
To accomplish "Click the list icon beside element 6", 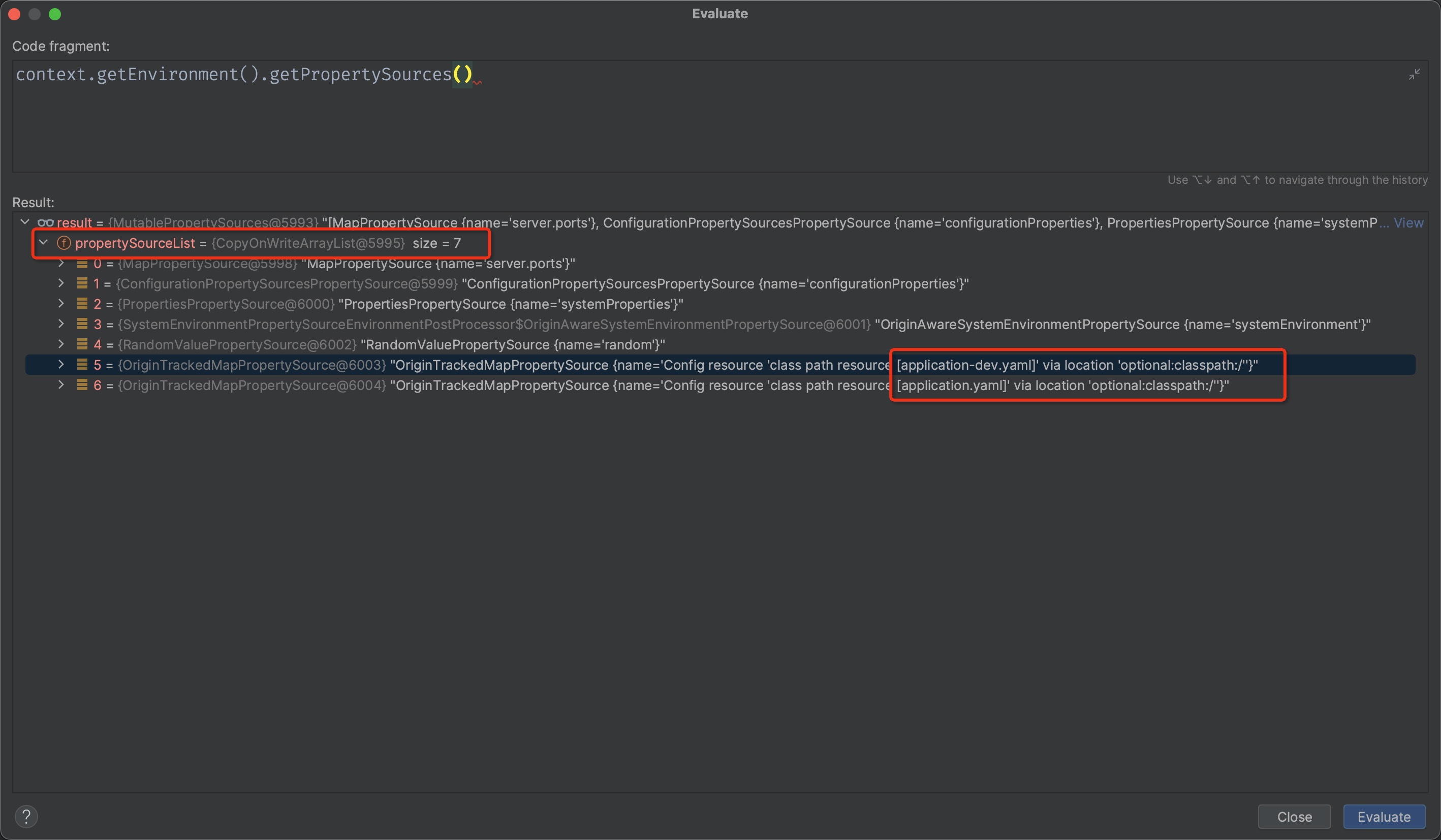I will tap(81, 385).
